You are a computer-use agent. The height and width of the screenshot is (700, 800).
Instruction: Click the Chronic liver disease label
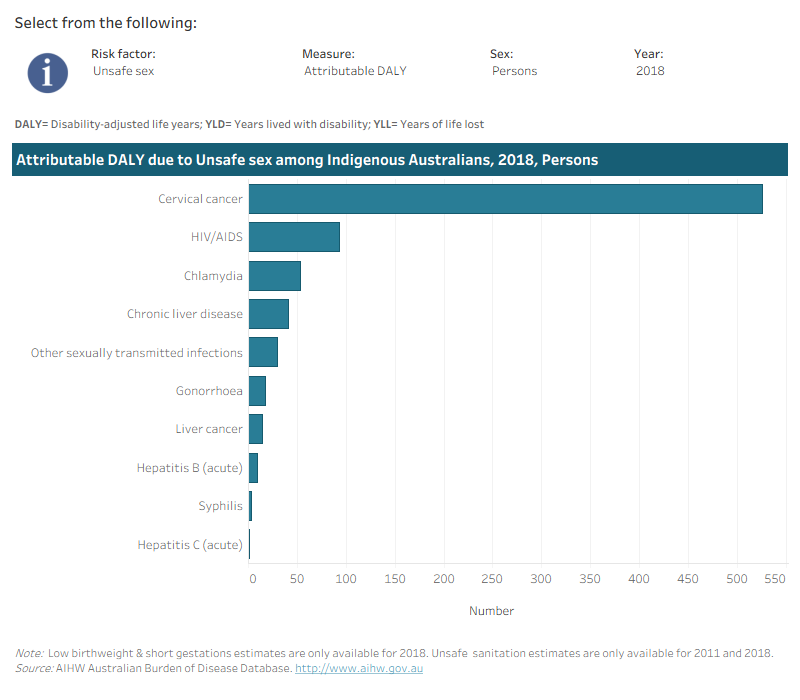(x=185, y=314)
